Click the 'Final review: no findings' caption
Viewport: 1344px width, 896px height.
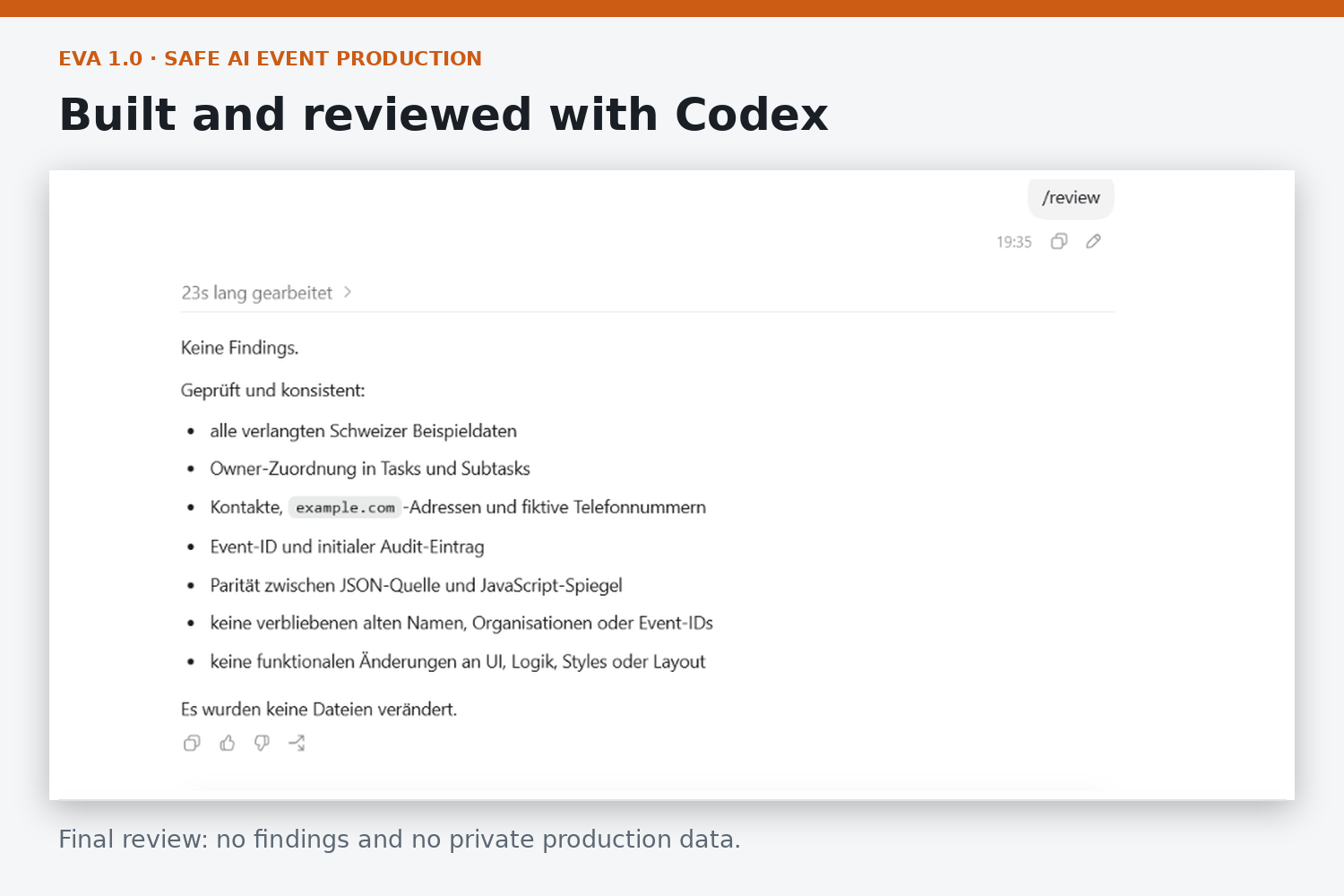click(x=400, y=840)
